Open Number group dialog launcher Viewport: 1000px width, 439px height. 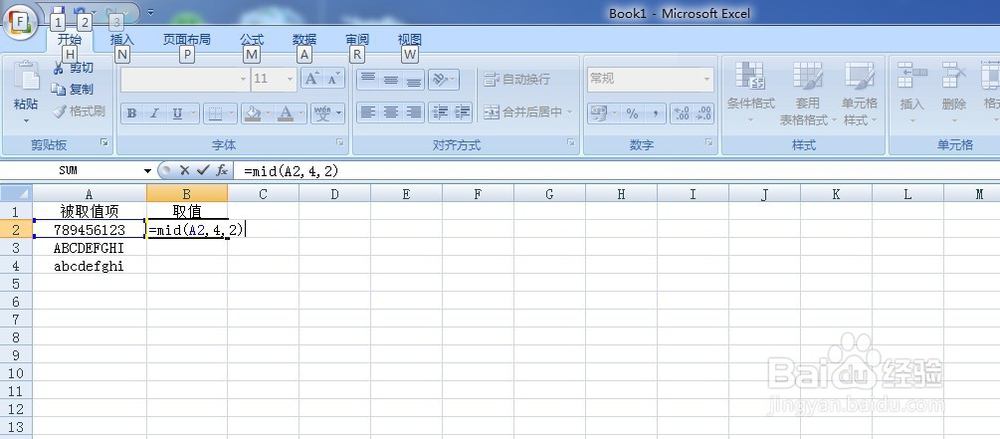tap(709, 143)
